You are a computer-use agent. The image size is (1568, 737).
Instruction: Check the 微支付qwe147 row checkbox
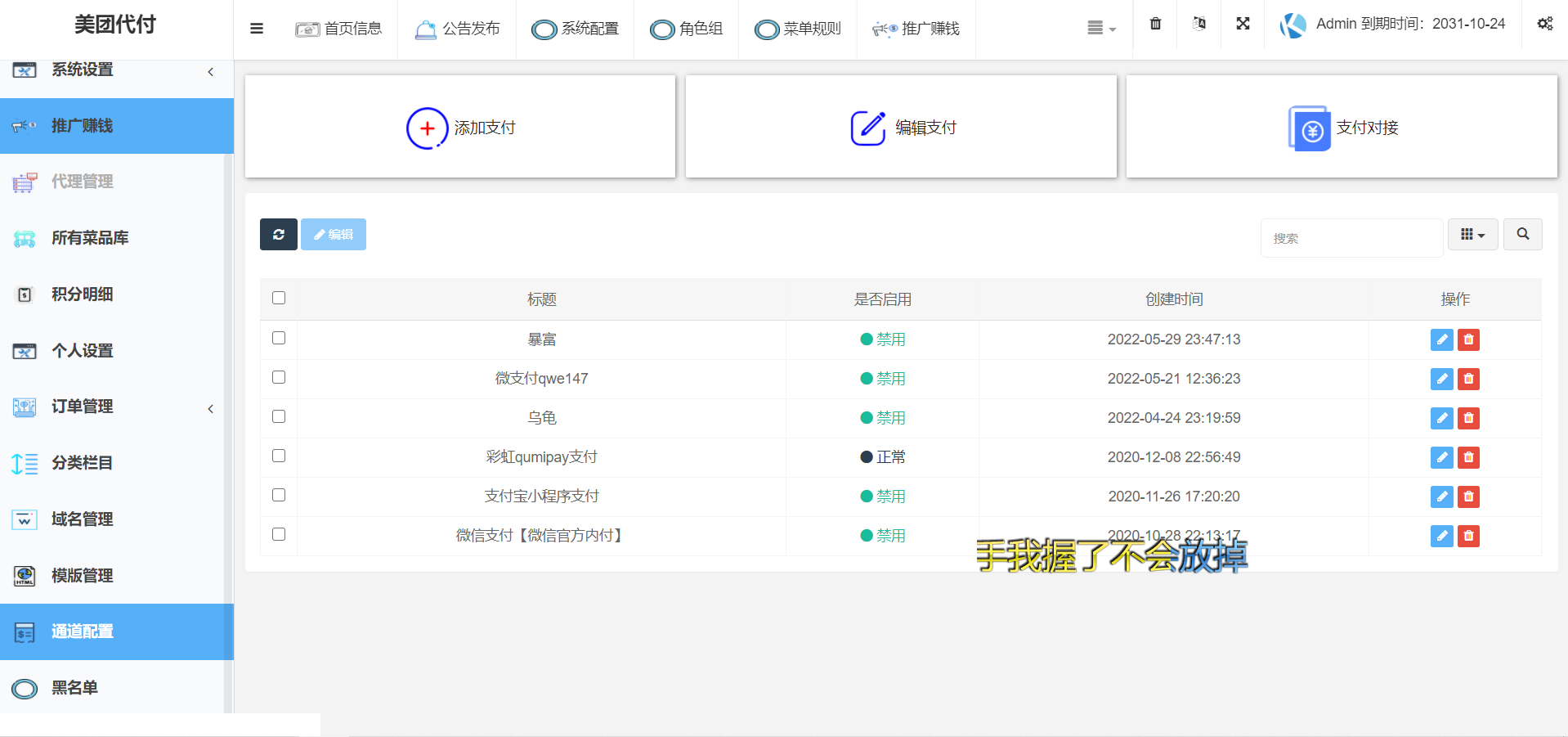pyautogui.click(x=279, y=377)
